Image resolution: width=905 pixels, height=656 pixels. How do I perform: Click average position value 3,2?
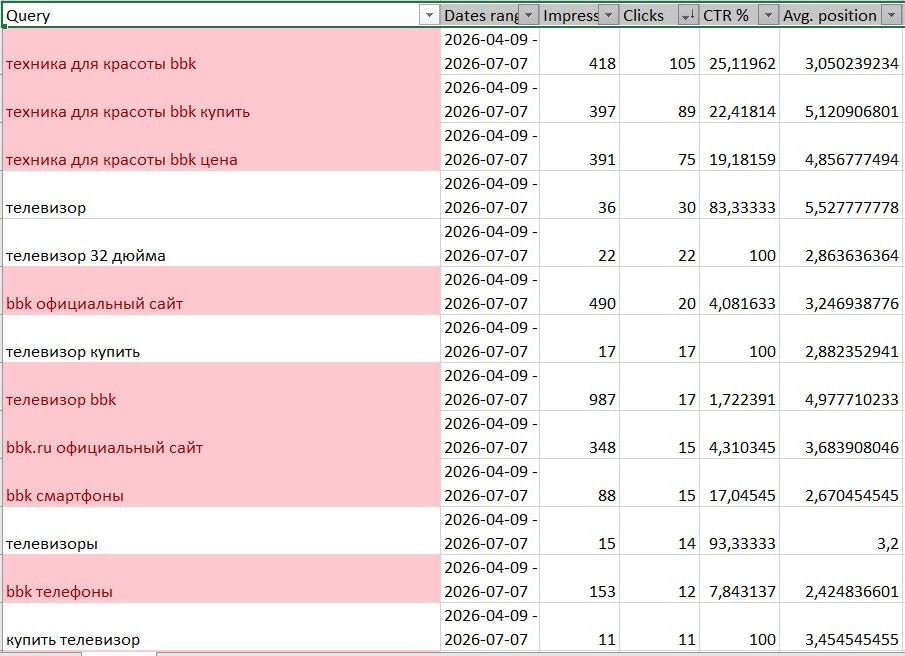[x=840, y=531]
